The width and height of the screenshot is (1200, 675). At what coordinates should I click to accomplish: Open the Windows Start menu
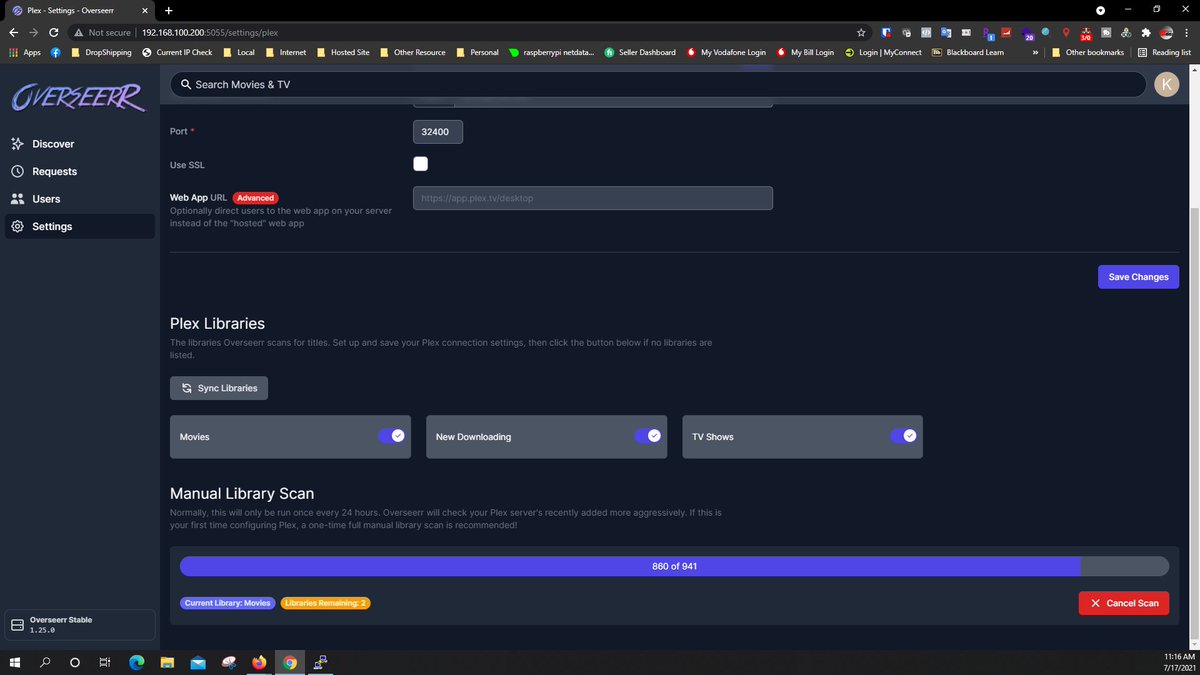tap(15, 662)
